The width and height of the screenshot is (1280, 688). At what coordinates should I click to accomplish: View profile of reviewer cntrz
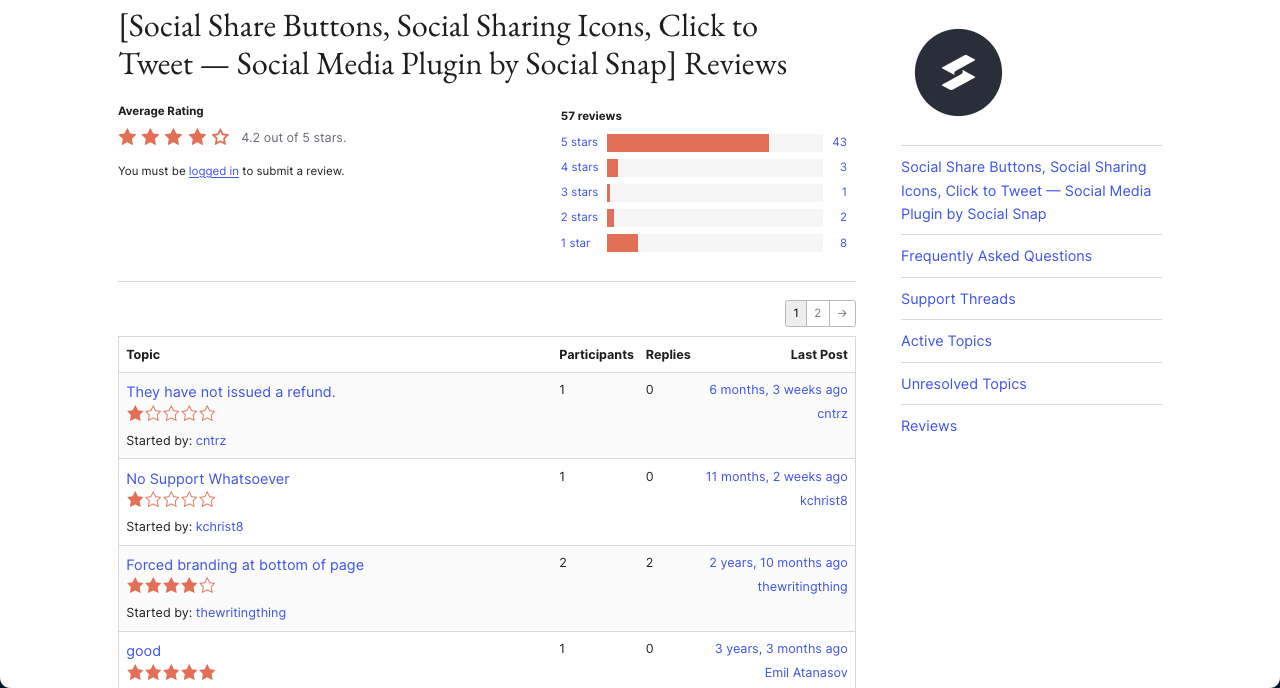pyautogui.click(x=211, y=440)
